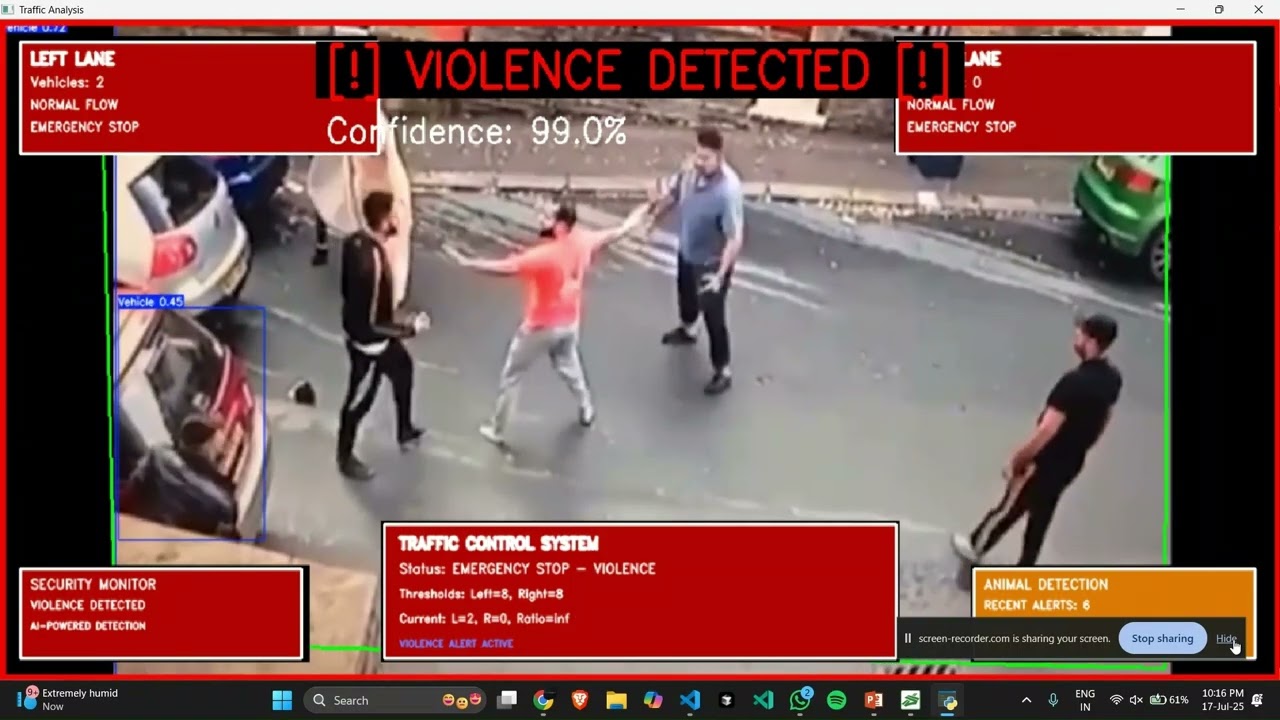The height and width of the screenshot is (720, 1280).
Task: Open Copilot from the taskbar
Action: [653, 700]
